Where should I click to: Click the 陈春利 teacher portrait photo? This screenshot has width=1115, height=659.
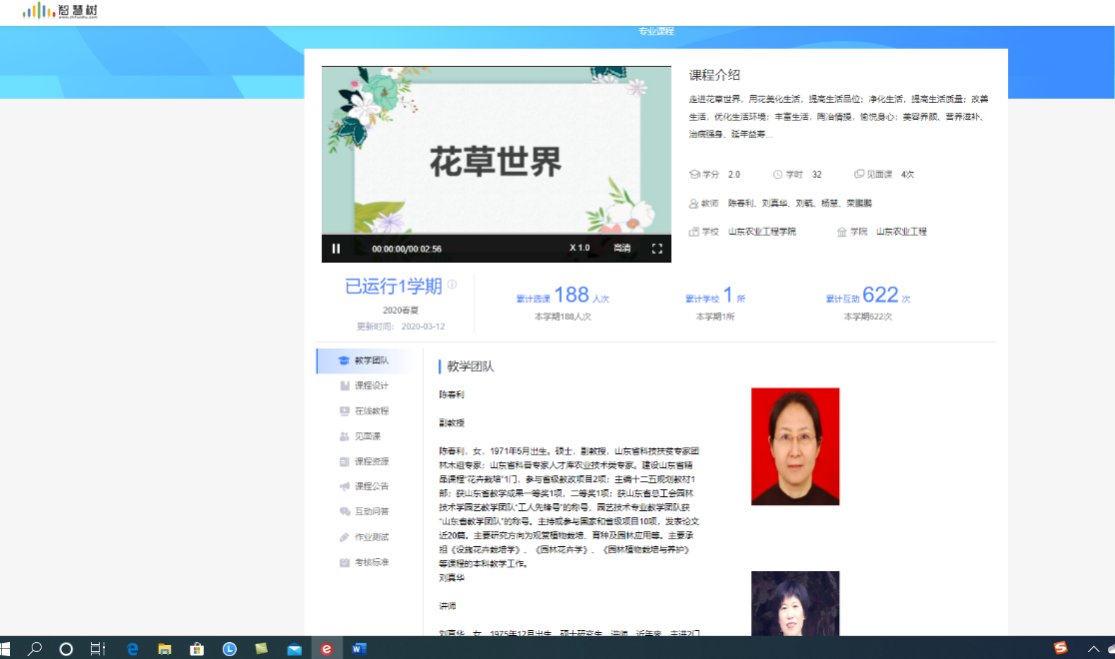795,446
